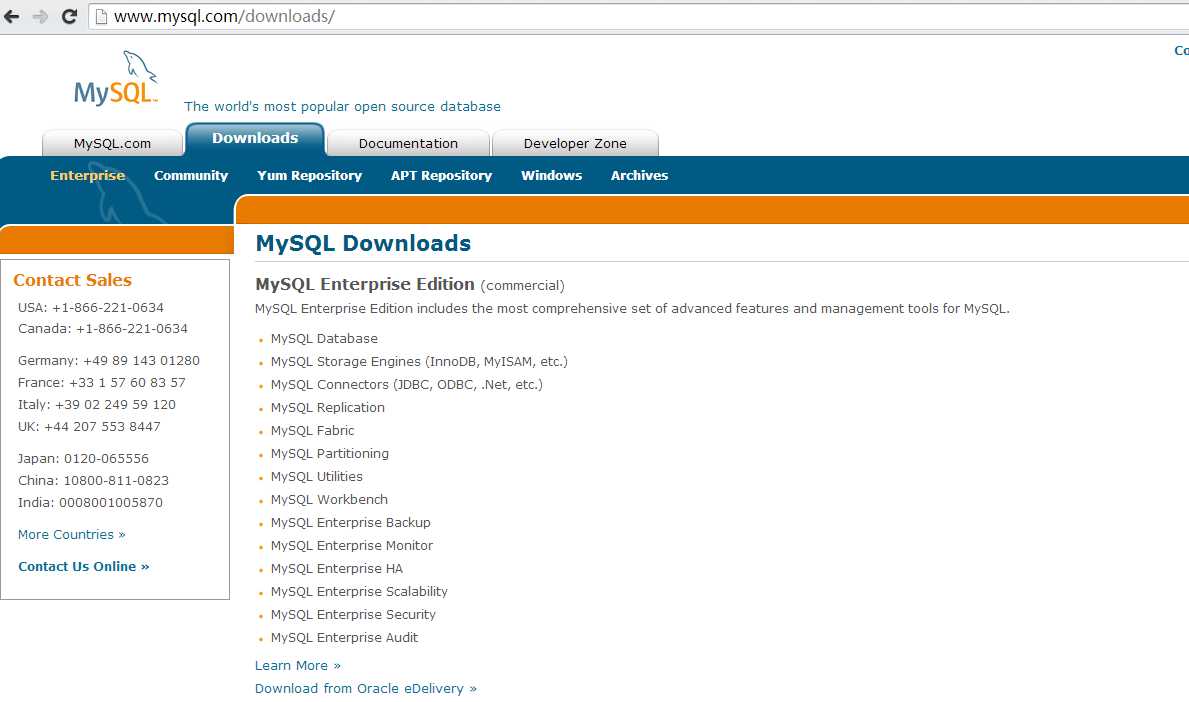Click the MySQL Fabric list item
The image size is (1189, 702).
coord(312,431)
